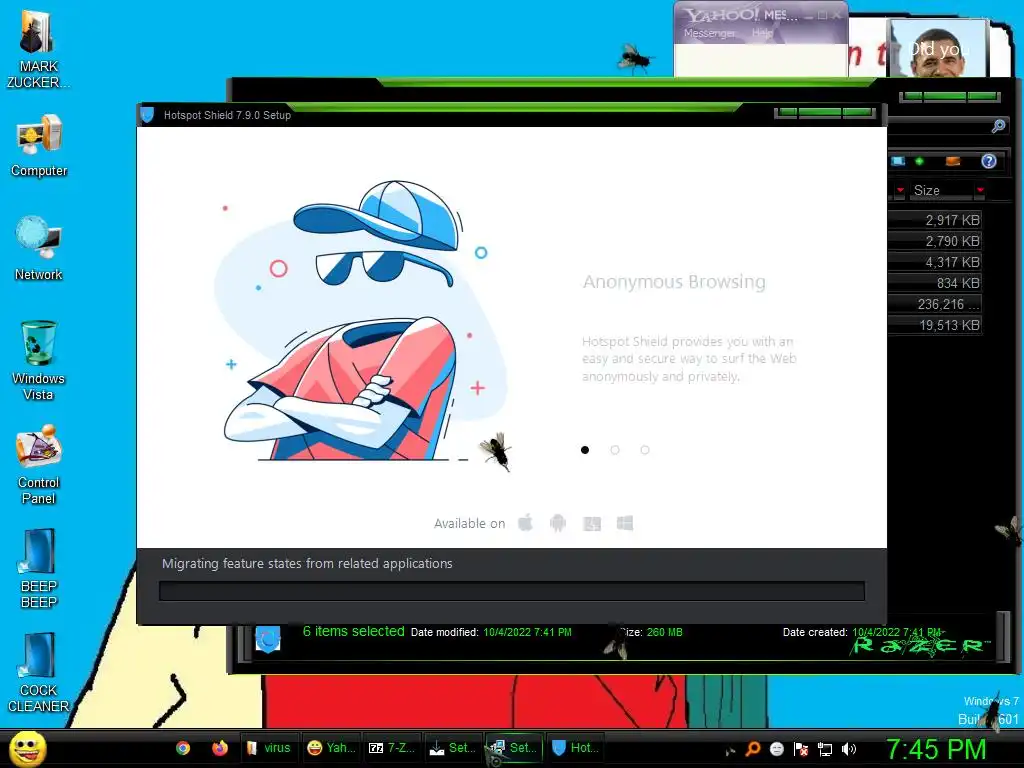Select the first slide dot in installer

585,450
